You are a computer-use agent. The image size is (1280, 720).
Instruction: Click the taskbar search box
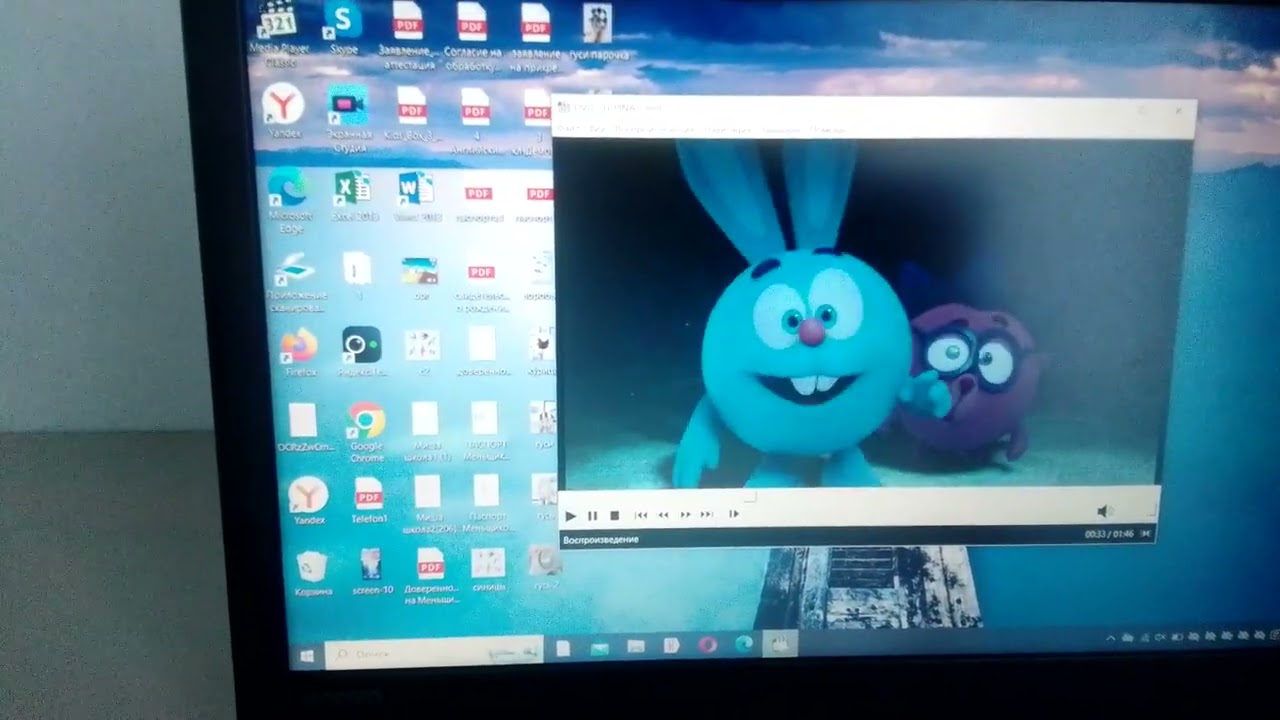(x=434, y=652)
